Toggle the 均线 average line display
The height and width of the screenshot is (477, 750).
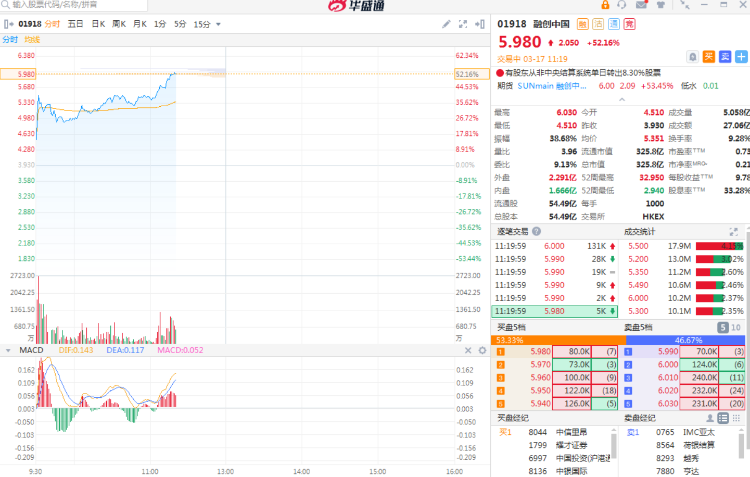click(x=32, y=40)
